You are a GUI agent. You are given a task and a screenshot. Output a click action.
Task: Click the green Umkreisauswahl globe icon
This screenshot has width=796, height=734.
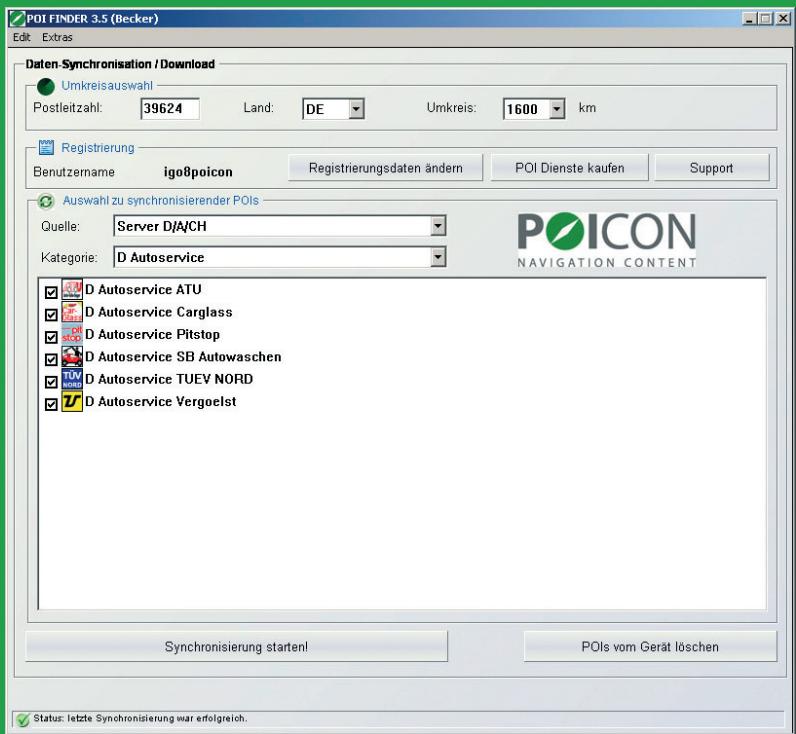(46, 86)
